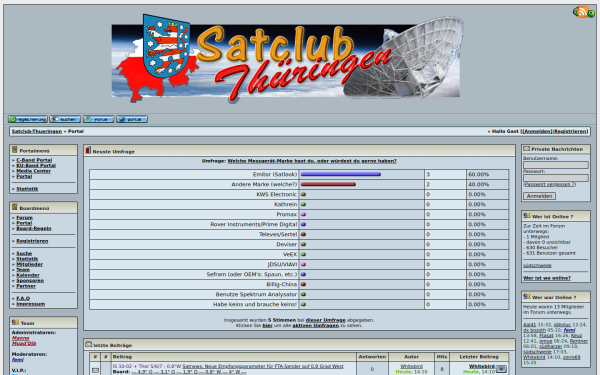
Task: Open 'Wer ist wo online?' link
Action: click(x=547, y=278)
